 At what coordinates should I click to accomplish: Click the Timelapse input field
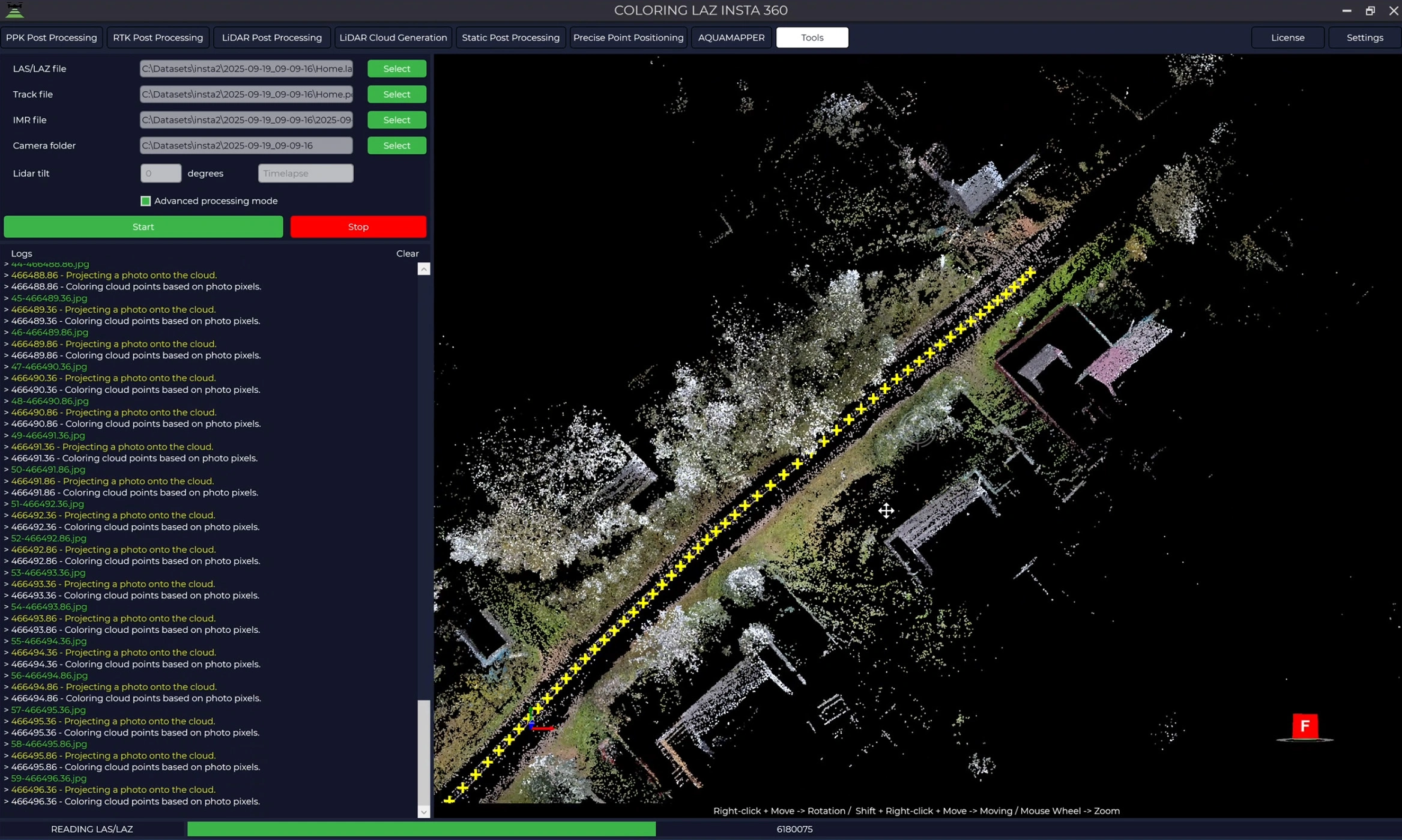[305, 173]
